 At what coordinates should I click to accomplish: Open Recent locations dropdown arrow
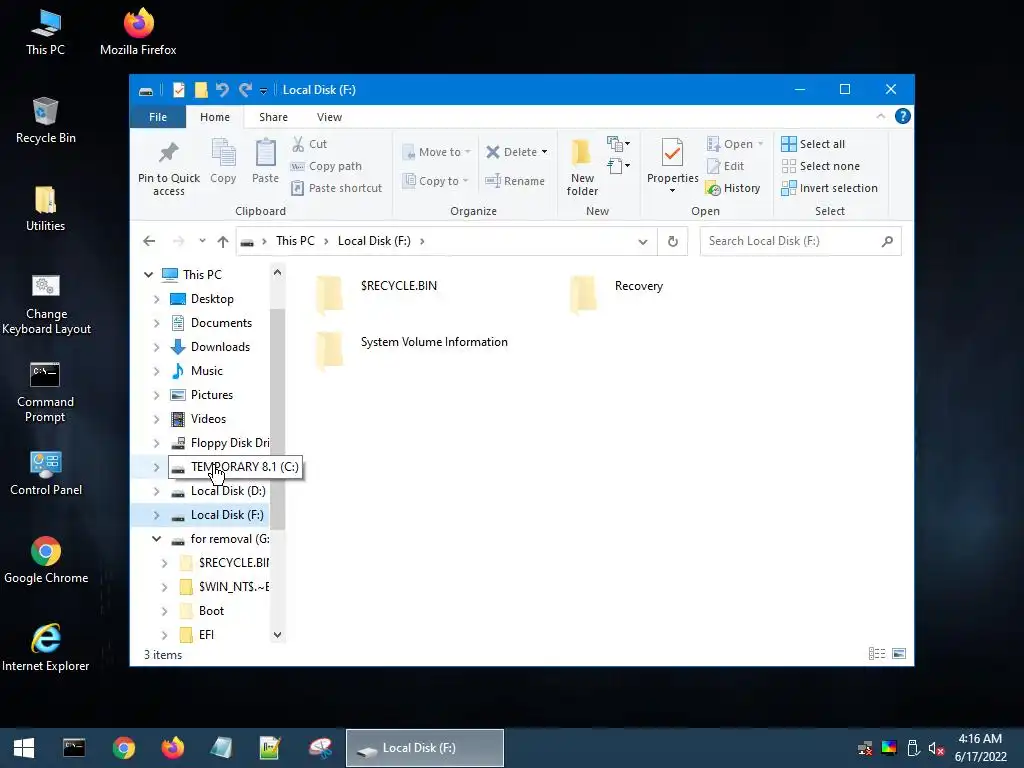(202, 241)
